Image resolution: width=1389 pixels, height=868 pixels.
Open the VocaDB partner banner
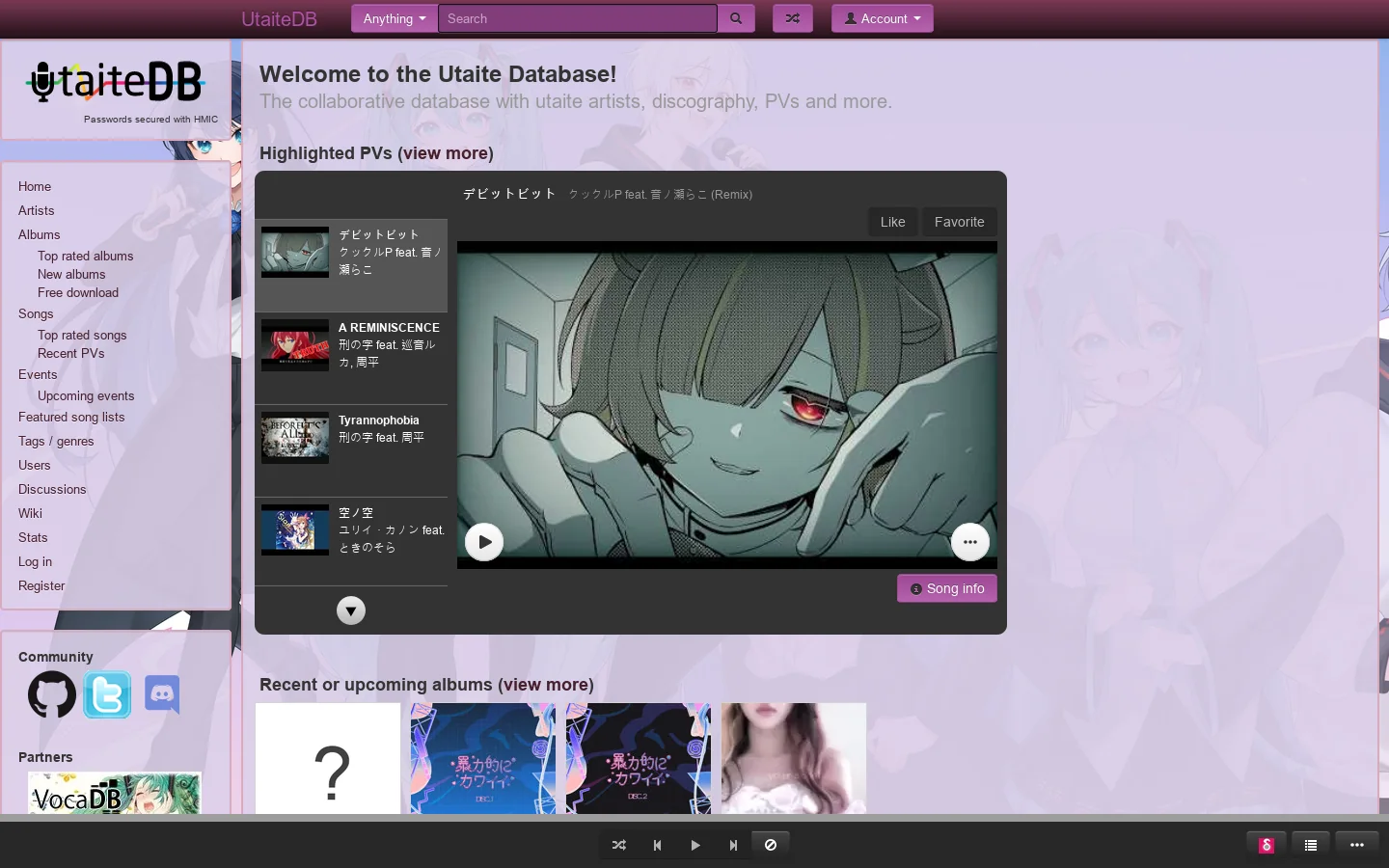tap(115, 793)
